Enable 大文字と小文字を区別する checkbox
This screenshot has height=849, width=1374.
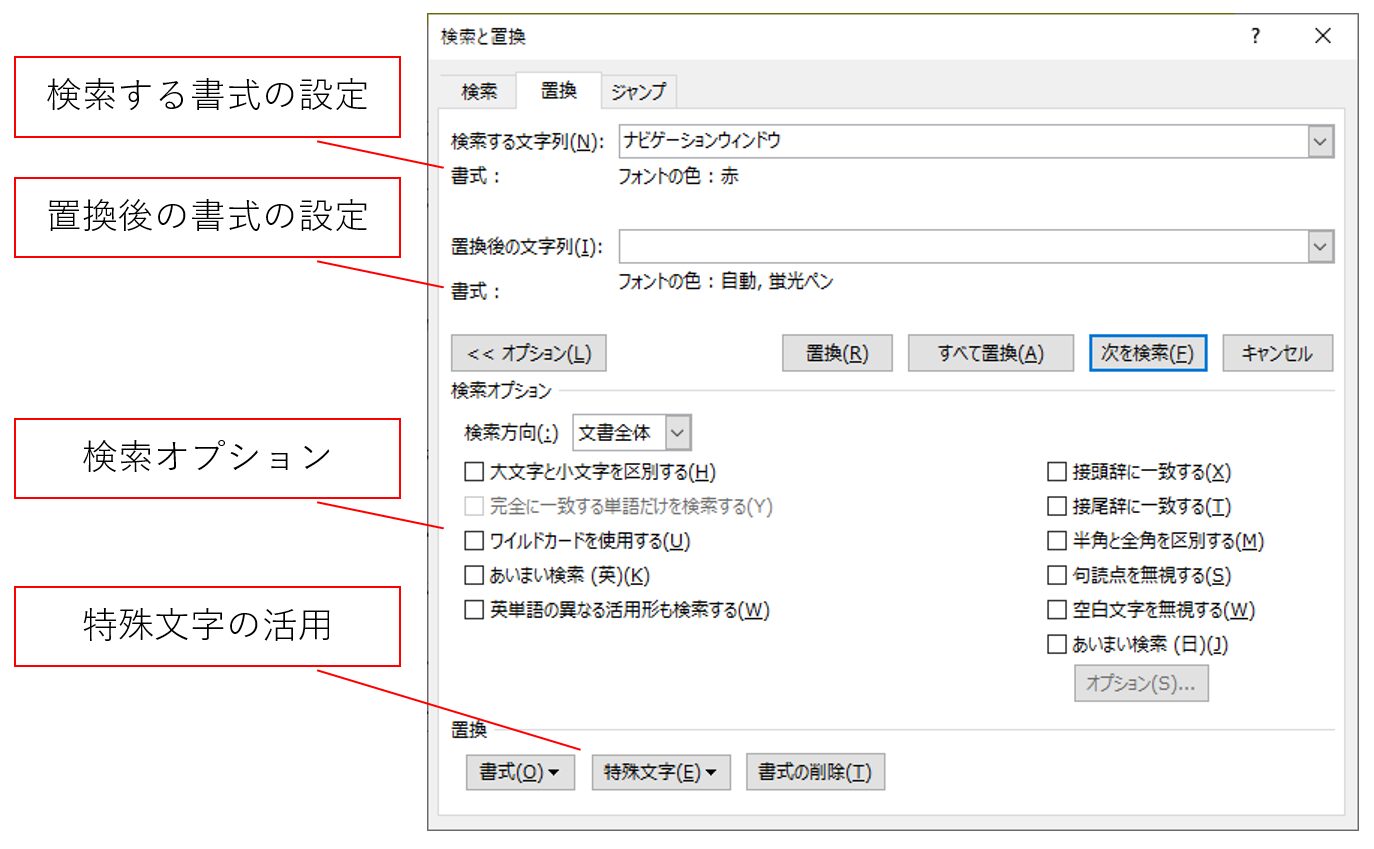coord(474,472)
